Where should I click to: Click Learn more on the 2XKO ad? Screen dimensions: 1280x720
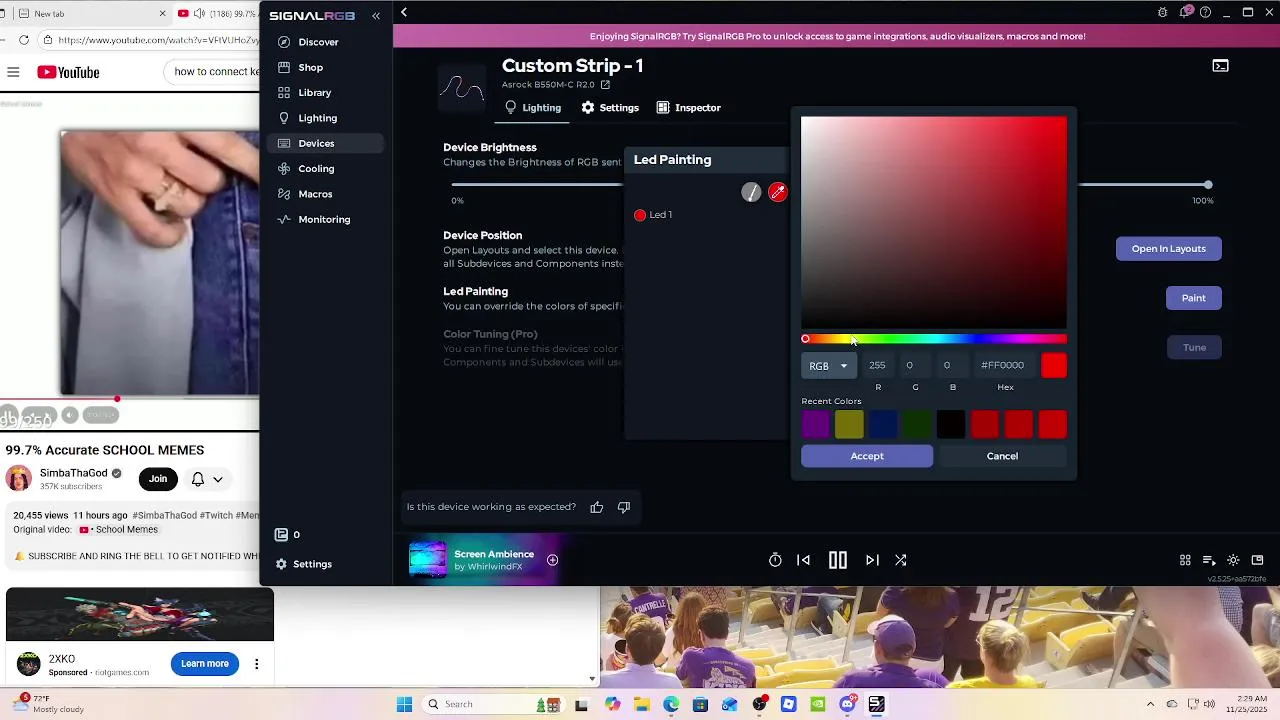tap(205, 664)
